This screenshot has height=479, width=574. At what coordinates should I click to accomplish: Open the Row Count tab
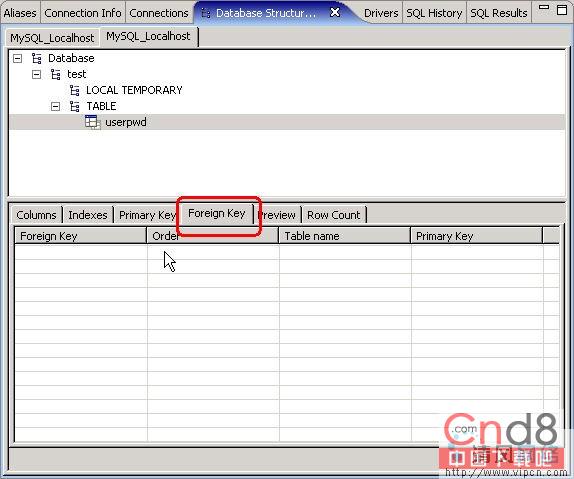click(334, 215)
